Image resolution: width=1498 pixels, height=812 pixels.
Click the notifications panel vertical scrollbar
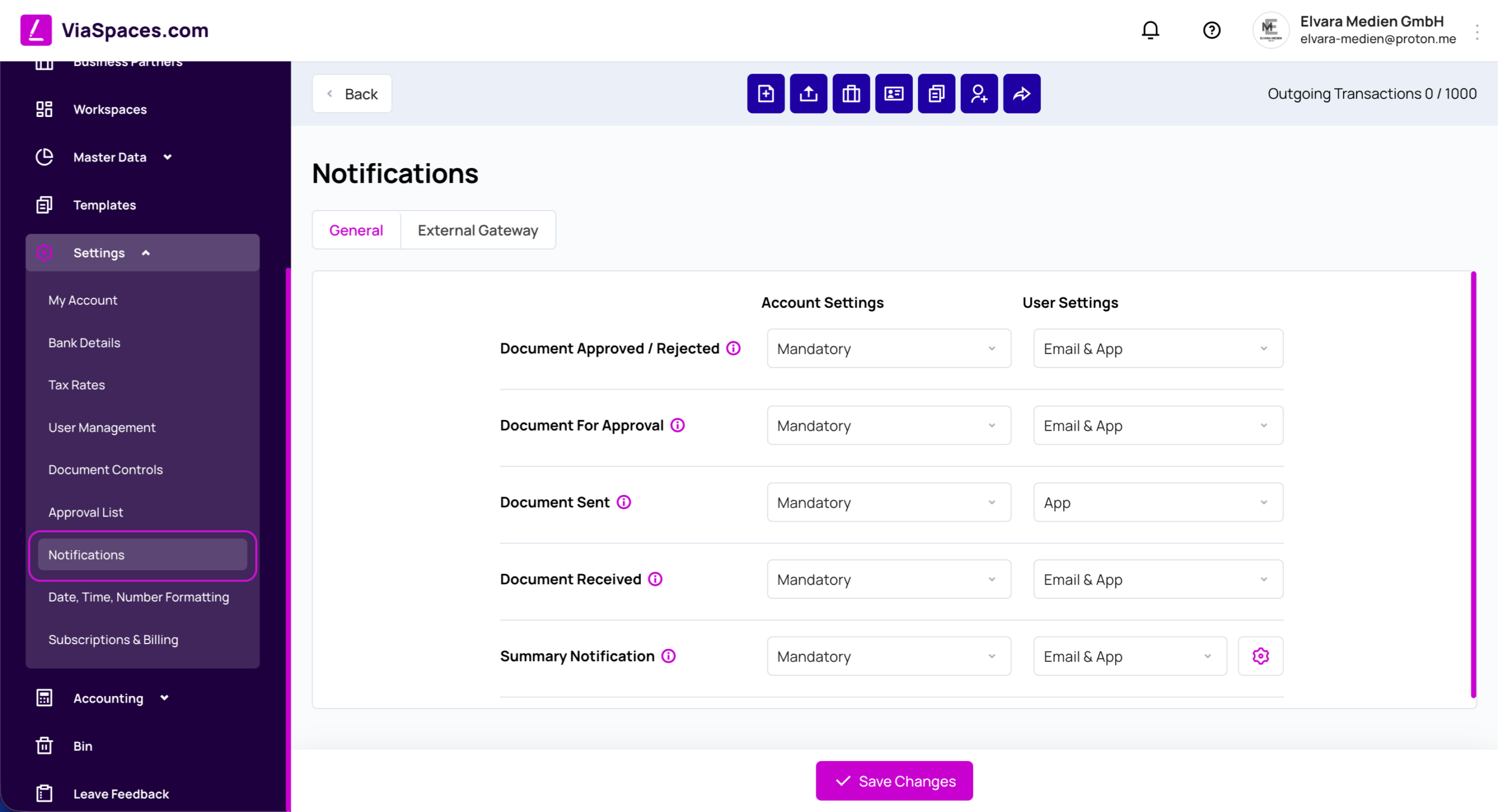pos(1473,484)
